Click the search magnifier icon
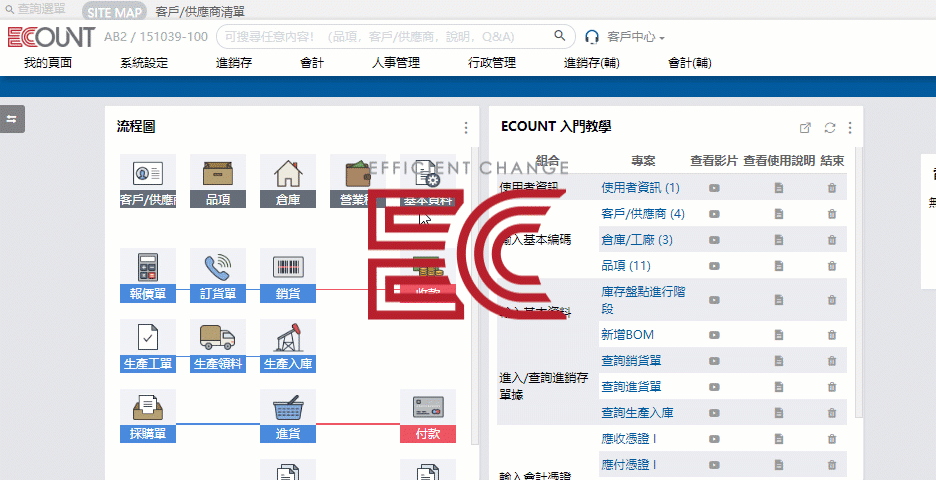Screen dimensions: 936x480 [x=559, y=36]
